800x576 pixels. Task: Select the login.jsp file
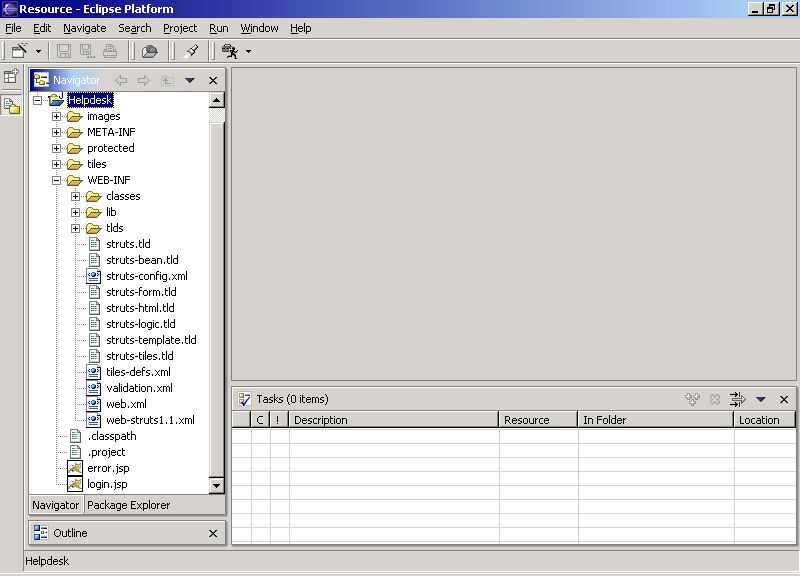[107, 484]
